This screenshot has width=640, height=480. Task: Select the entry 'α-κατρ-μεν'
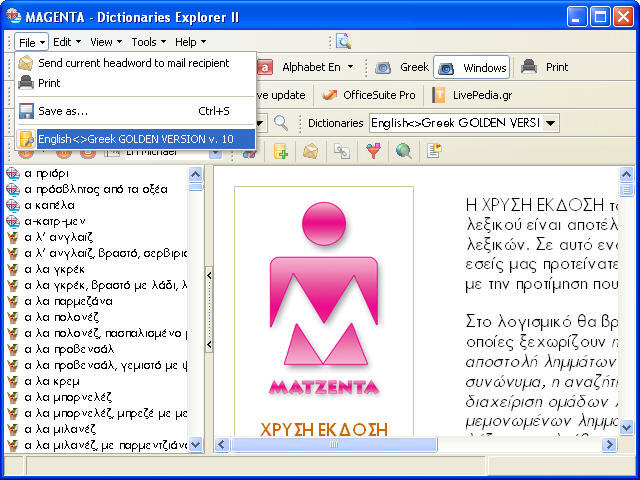pyautogui.click(x=55, y=221)
